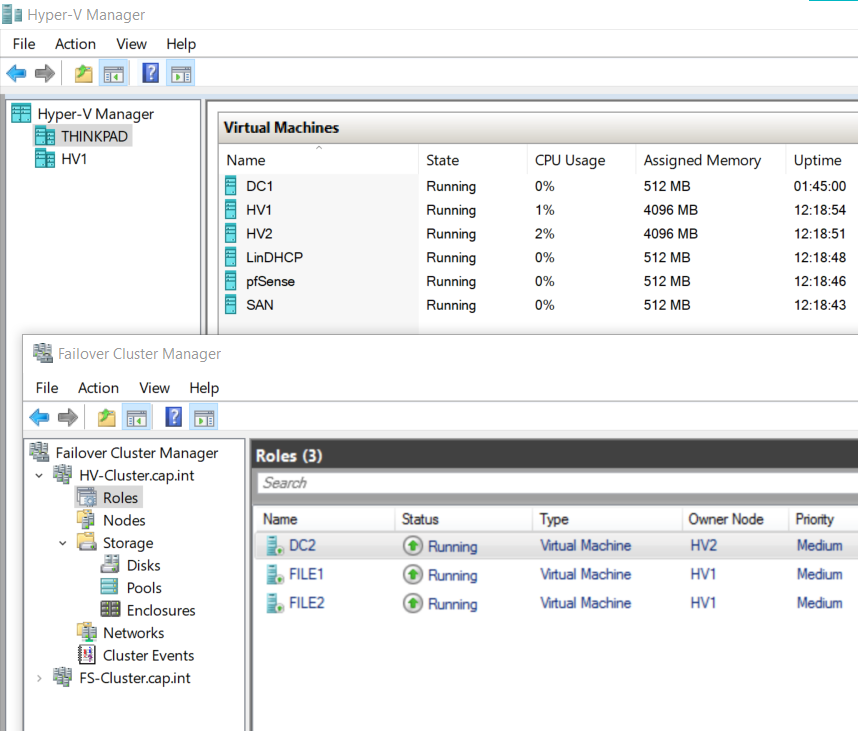Sort virtual machines by Assigned Memory column
This screenshot has width=858, height=731.
[711, 160]
